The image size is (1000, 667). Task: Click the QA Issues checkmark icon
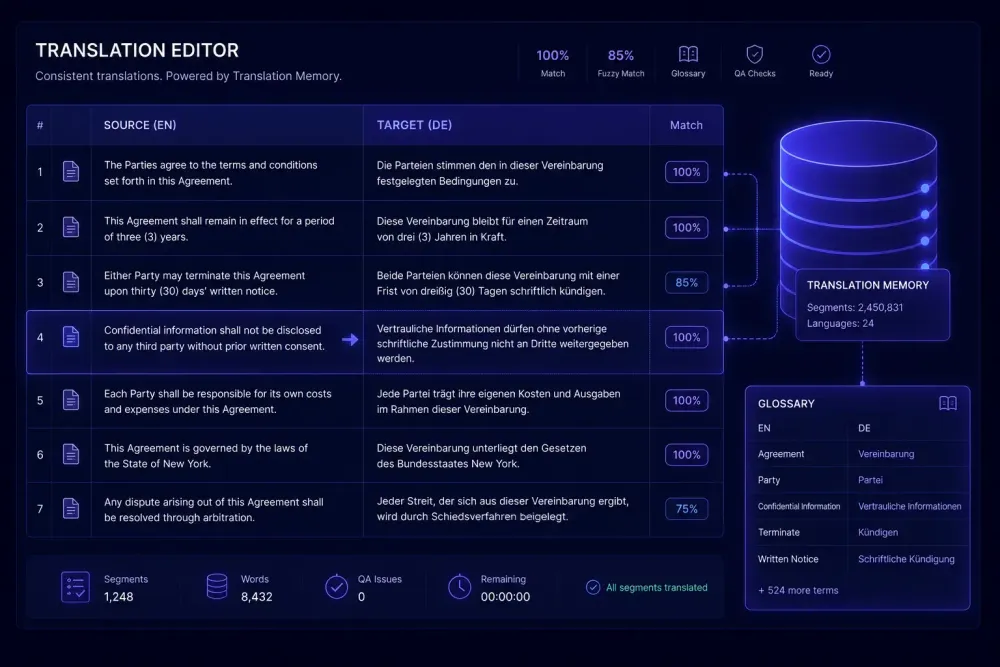(336, 587)
